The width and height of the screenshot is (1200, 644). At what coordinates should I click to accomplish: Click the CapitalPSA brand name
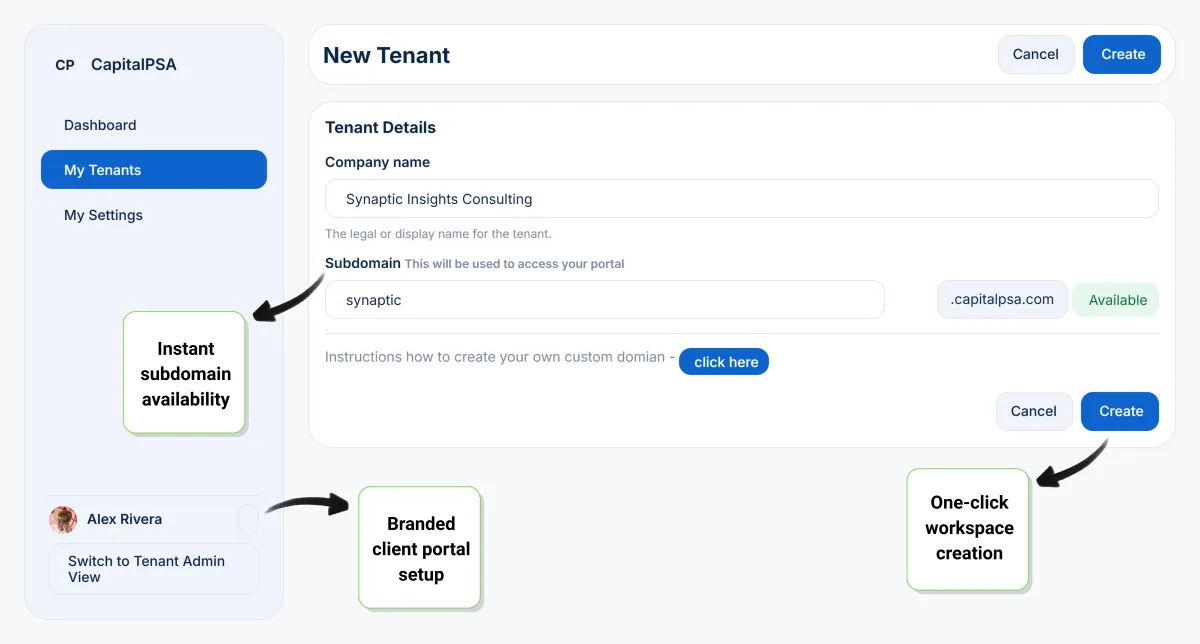(133, 65)
